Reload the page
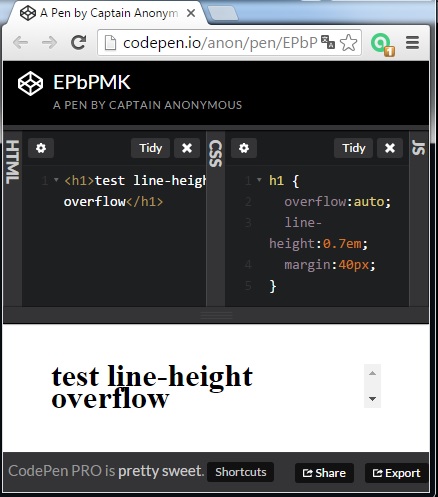This screenshot has width=438, height=497. pyautogui.click(x=79, y=42)
